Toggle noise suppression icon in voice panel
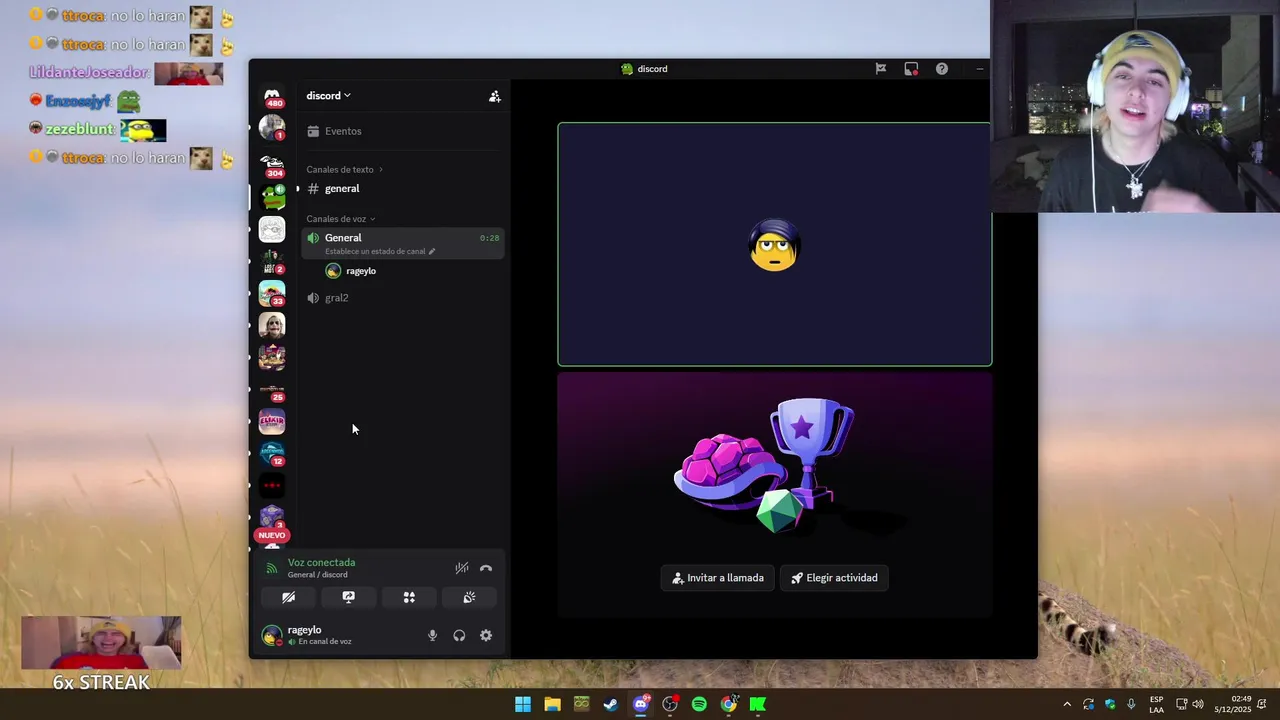 click(461, 568)
